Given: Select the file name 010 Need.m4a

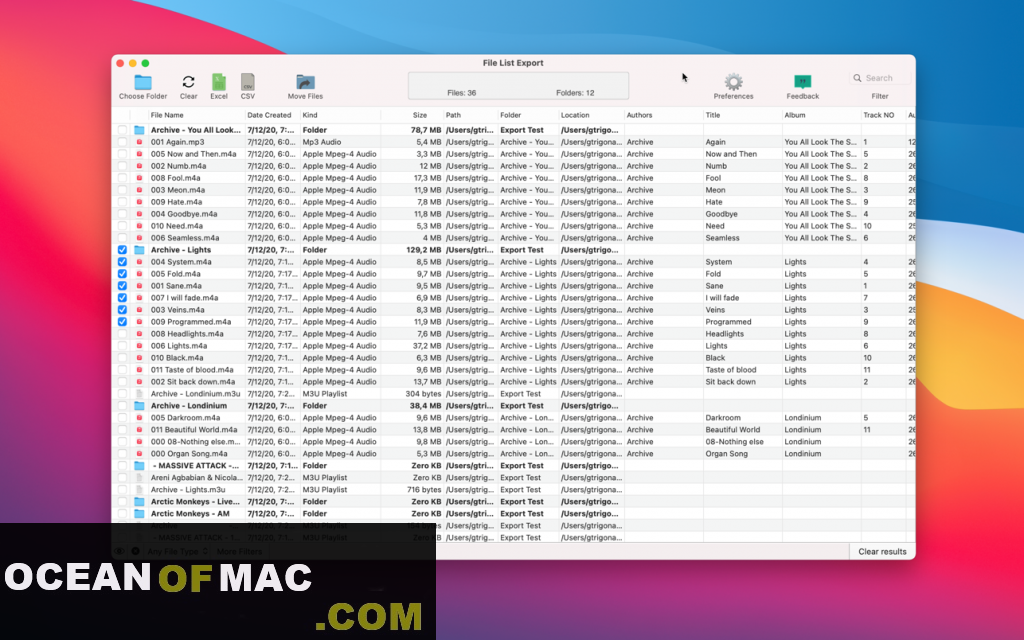Looking at the screenshot, I should tap(178, 226).
